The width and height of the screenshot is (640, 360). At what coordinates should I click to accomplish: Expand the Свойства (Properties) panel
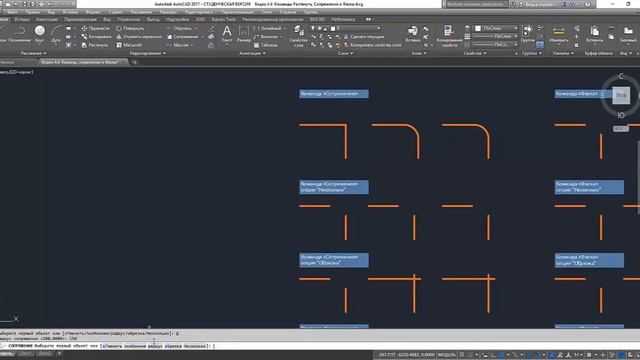pos(475,53)
